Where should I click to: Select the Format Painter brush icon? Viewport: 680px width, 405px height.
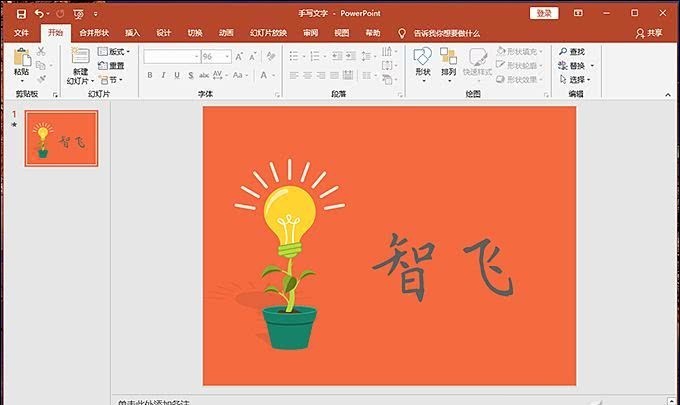[41, 79]
